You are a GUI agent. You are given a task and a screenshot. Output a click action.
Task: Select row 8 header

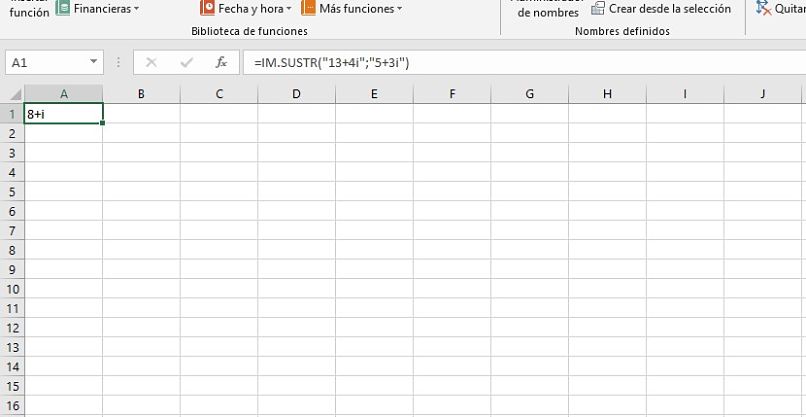[x=12, y=250]
